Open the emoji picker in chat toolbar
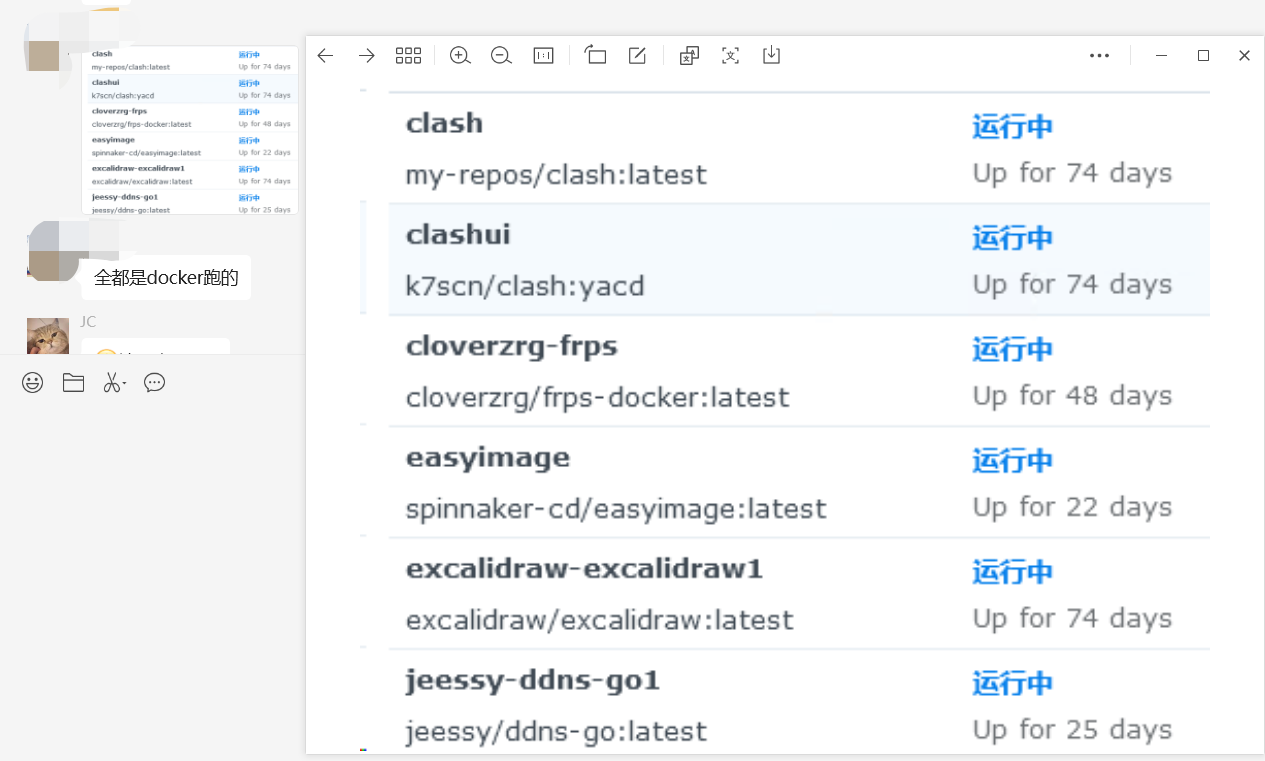Image resolution: width=1265 pixels, height=761 pixels. pos(33,383)
